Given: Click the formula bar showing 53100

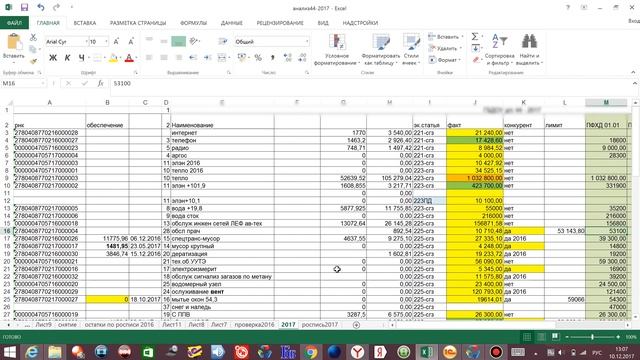Looking at the screenshot, I should (x=369, y=83).
